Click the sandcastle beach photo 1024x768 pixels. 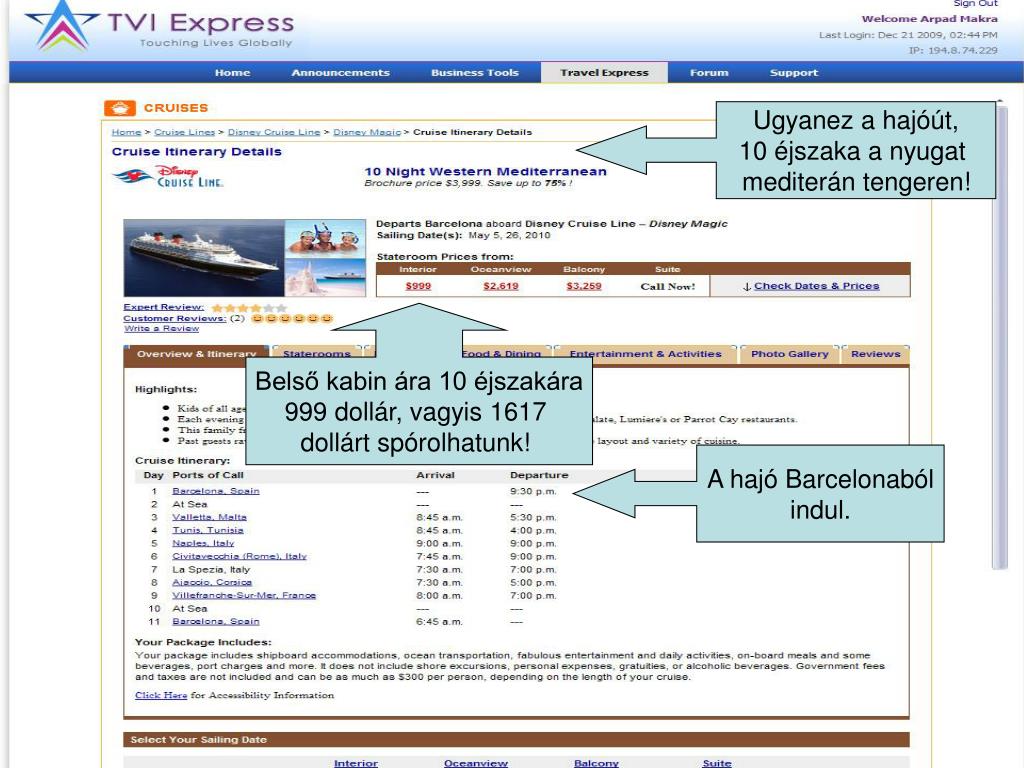(x=325, y=278)
